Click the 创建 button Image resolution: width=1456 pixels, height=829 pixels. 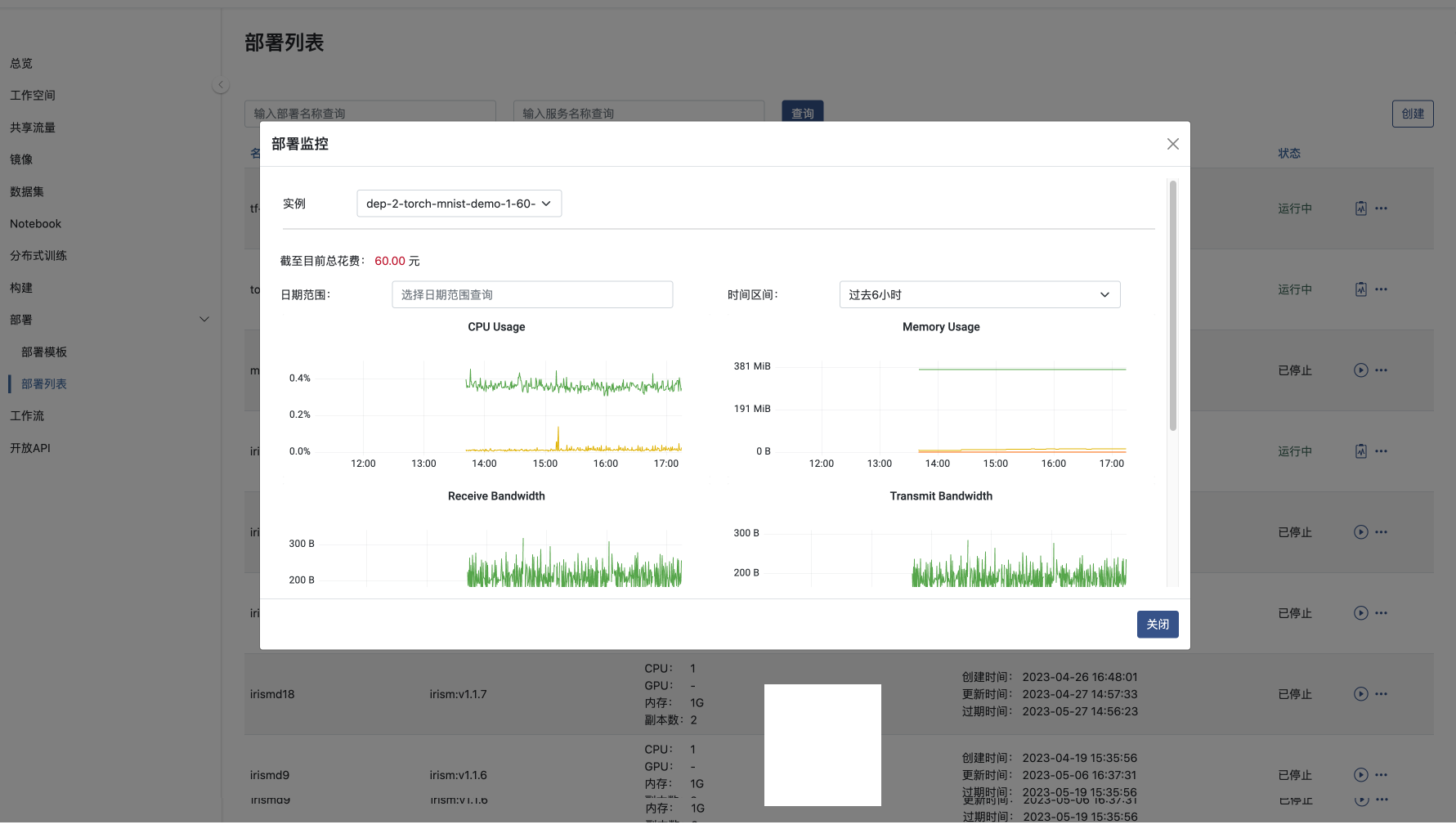tap(1412, 114)
